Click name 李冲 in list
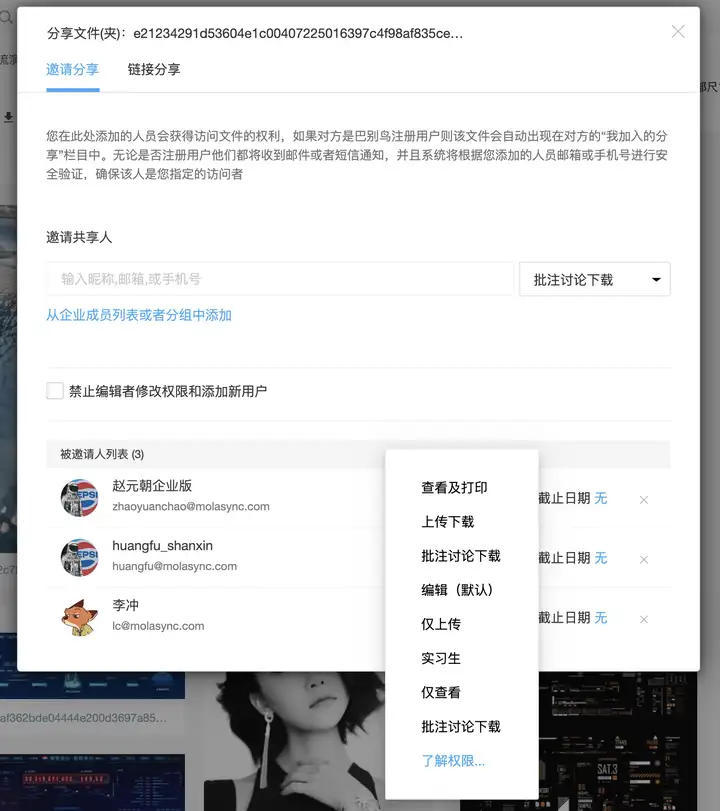This screenshot has width=720, height=811. click(125, 605)
